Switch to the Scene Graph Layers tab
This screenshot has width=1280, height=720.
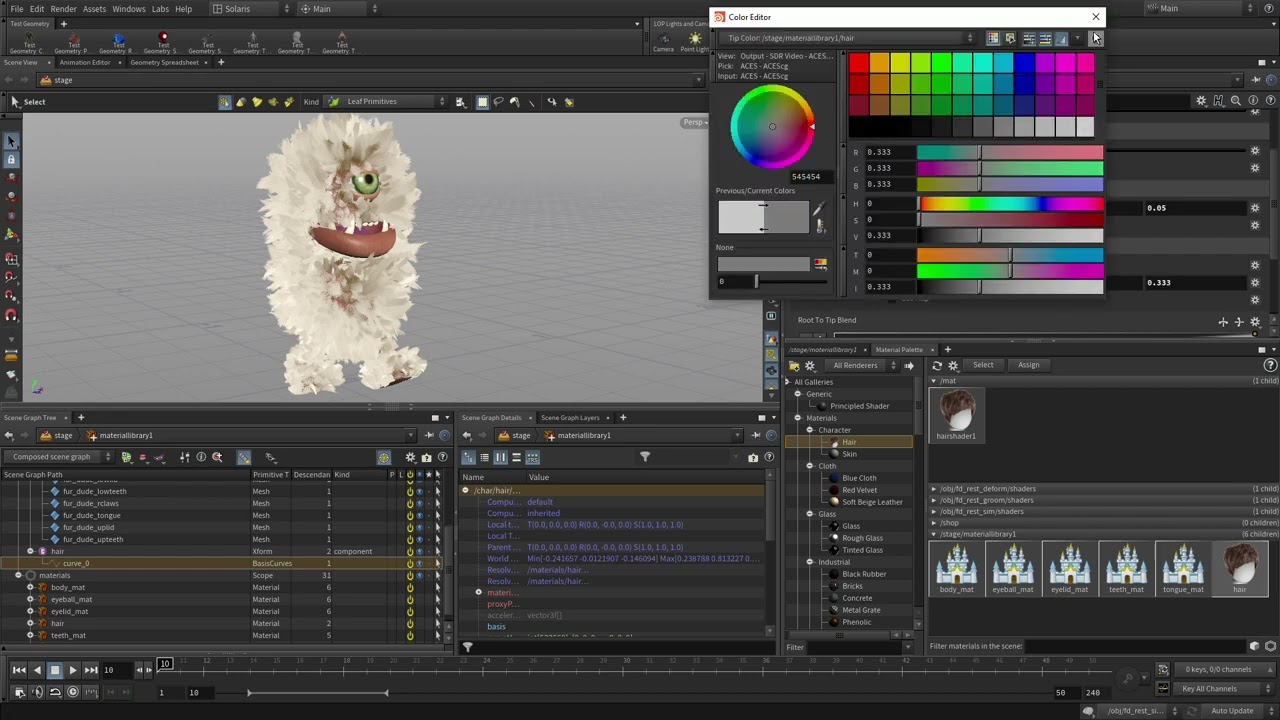point(570,417)
